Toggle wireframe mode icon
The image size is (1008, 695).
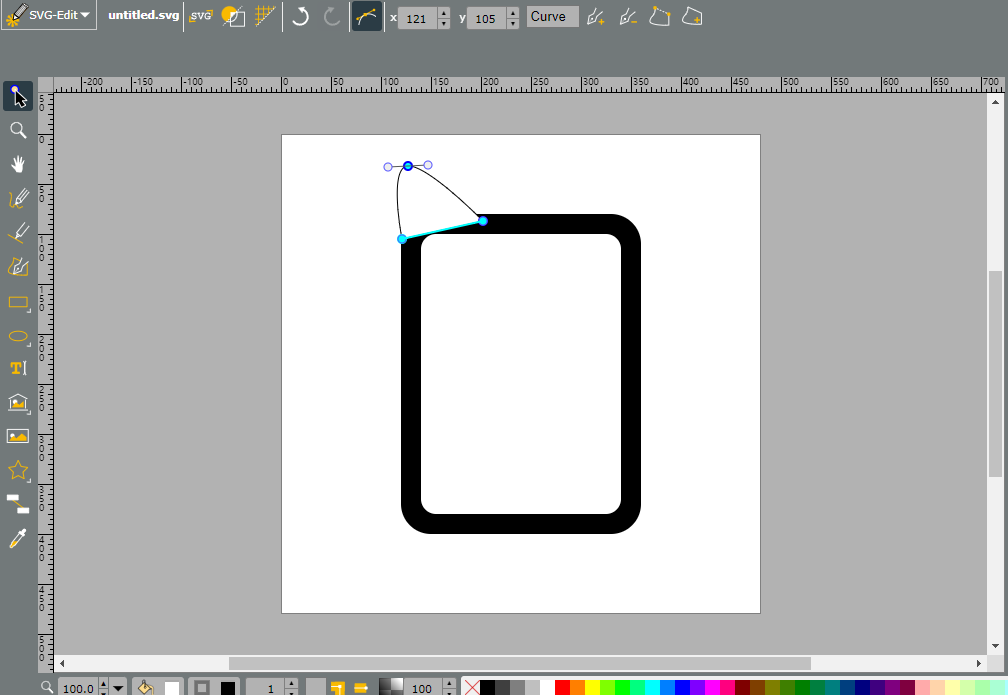tap(233, 16)
